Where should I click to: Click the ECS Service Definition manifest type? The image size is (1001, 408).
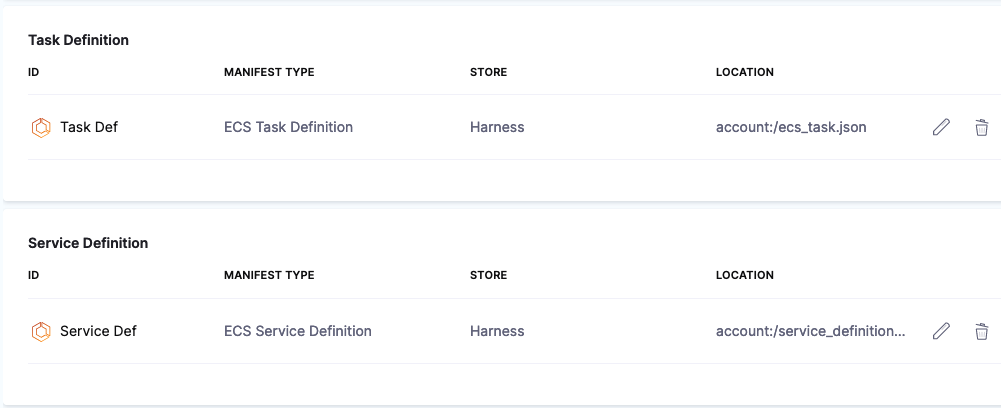[x=297, y=331]
